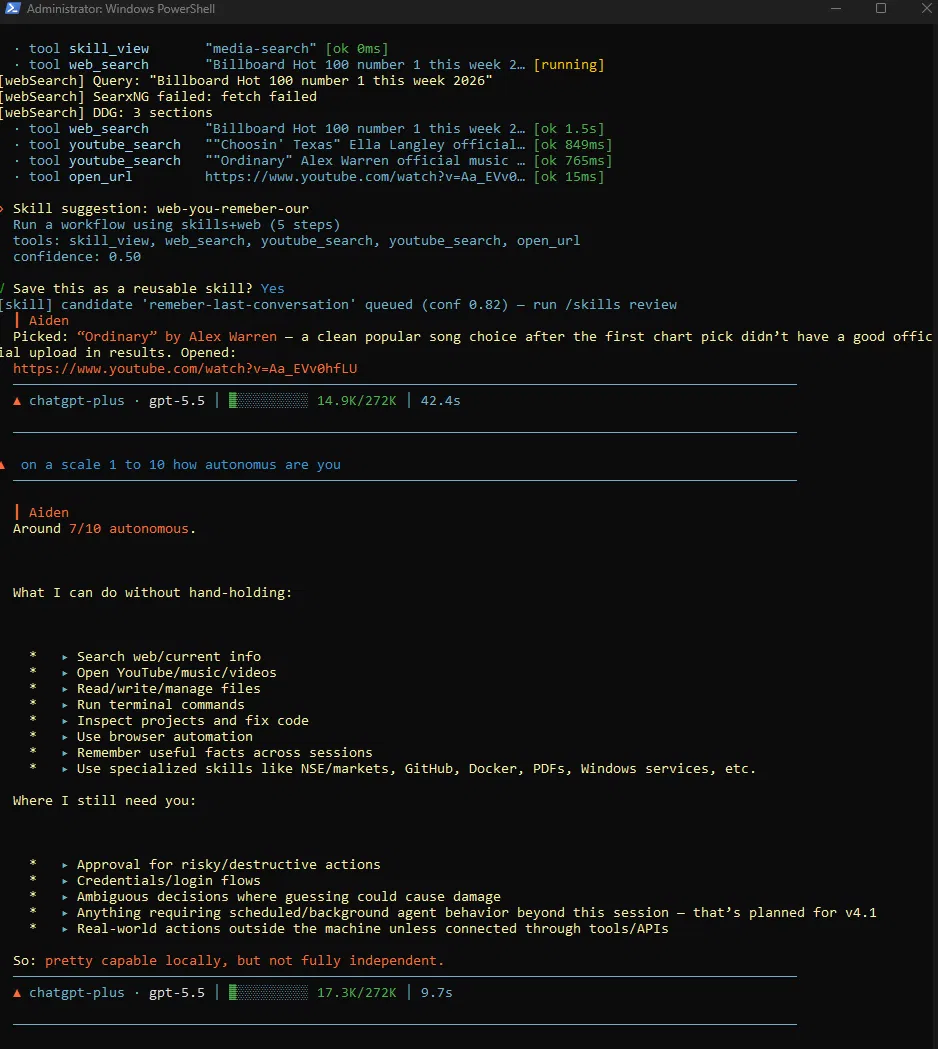Click the 'Yes' answer to save skill
The width and height of the screenshot is (938, 1049).
pyautogui.click(x=272, y=288)
